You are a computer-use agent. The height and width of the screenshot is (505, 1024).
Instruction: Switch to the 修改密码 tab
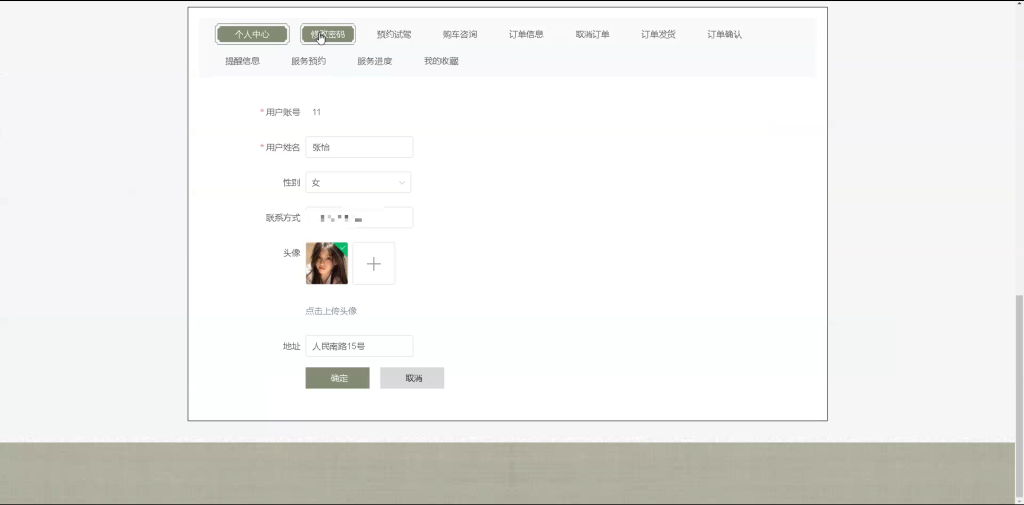328,34
